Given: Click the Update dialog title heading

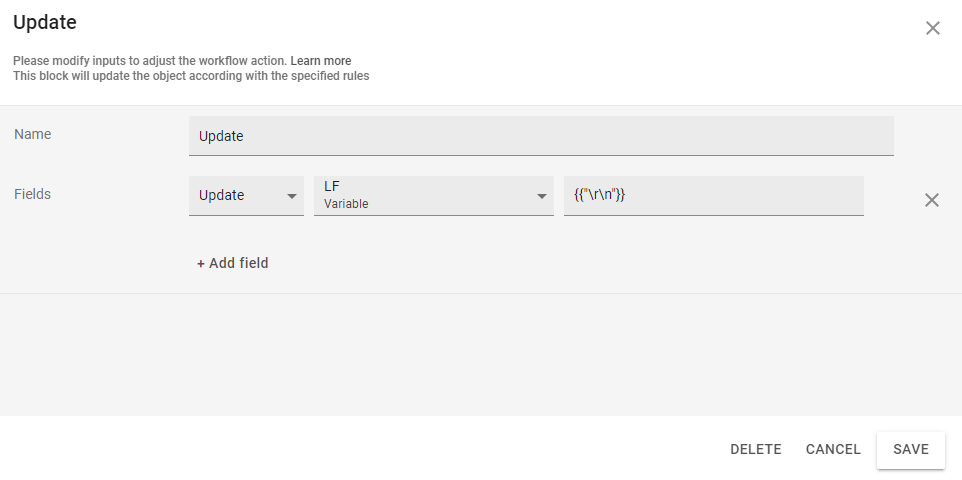Looking at the screenshot, I should coord(45,22).
